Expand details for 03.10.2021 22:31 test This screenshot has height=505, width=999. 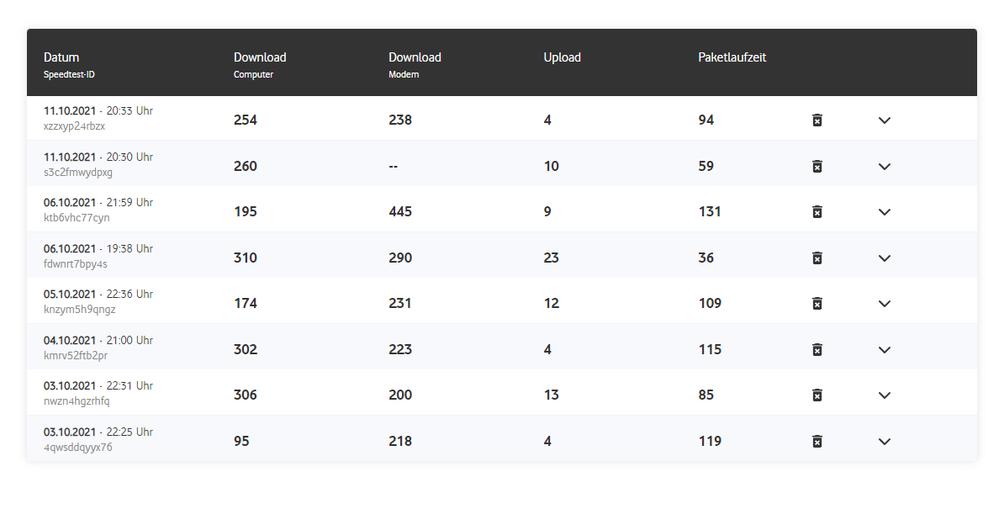coord(884,395)
